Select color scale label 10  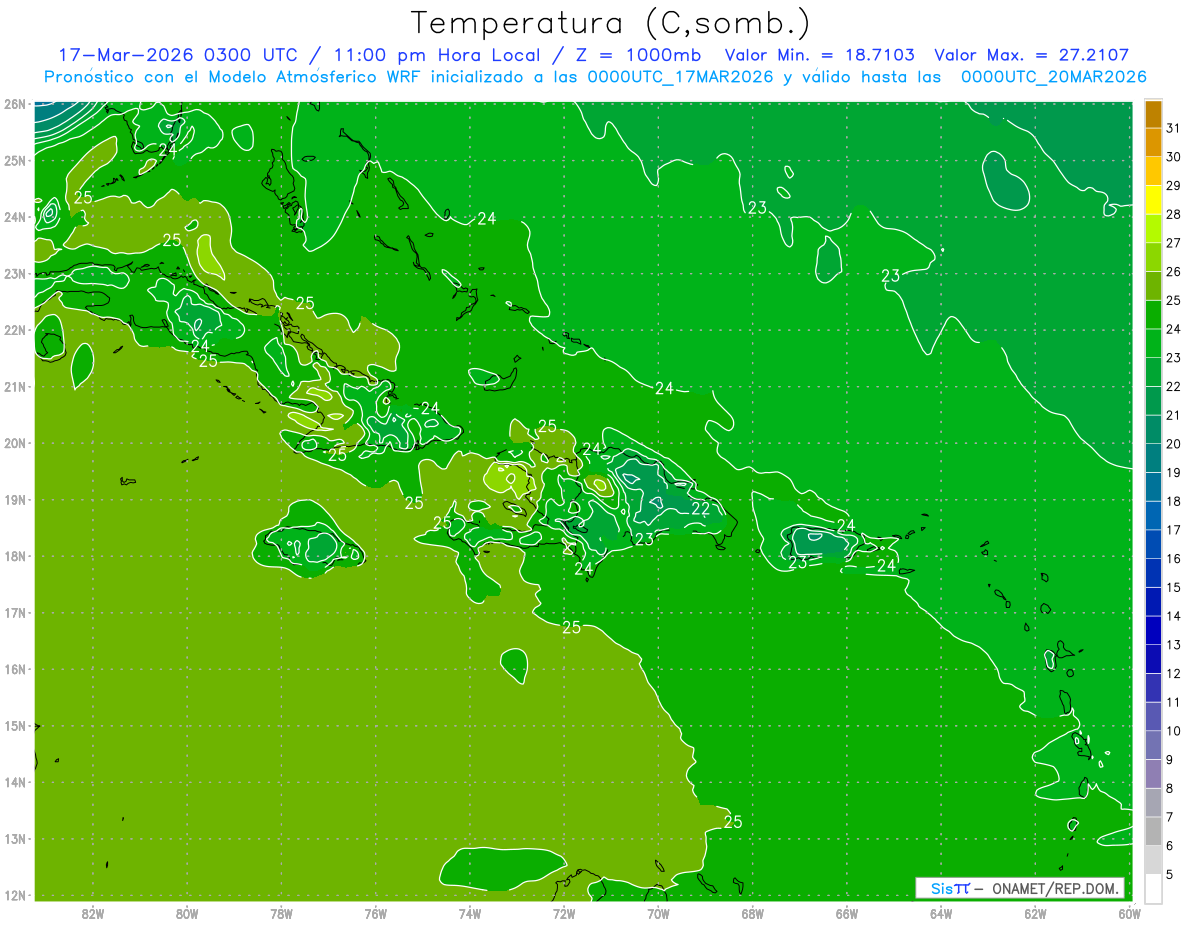coord(1173,730)
